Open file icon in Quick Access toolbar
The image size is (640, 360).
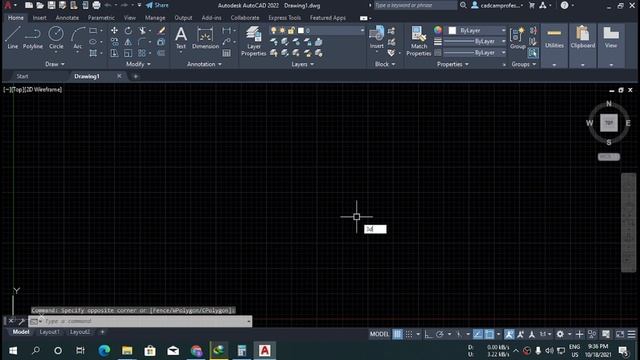coord(40,5)
